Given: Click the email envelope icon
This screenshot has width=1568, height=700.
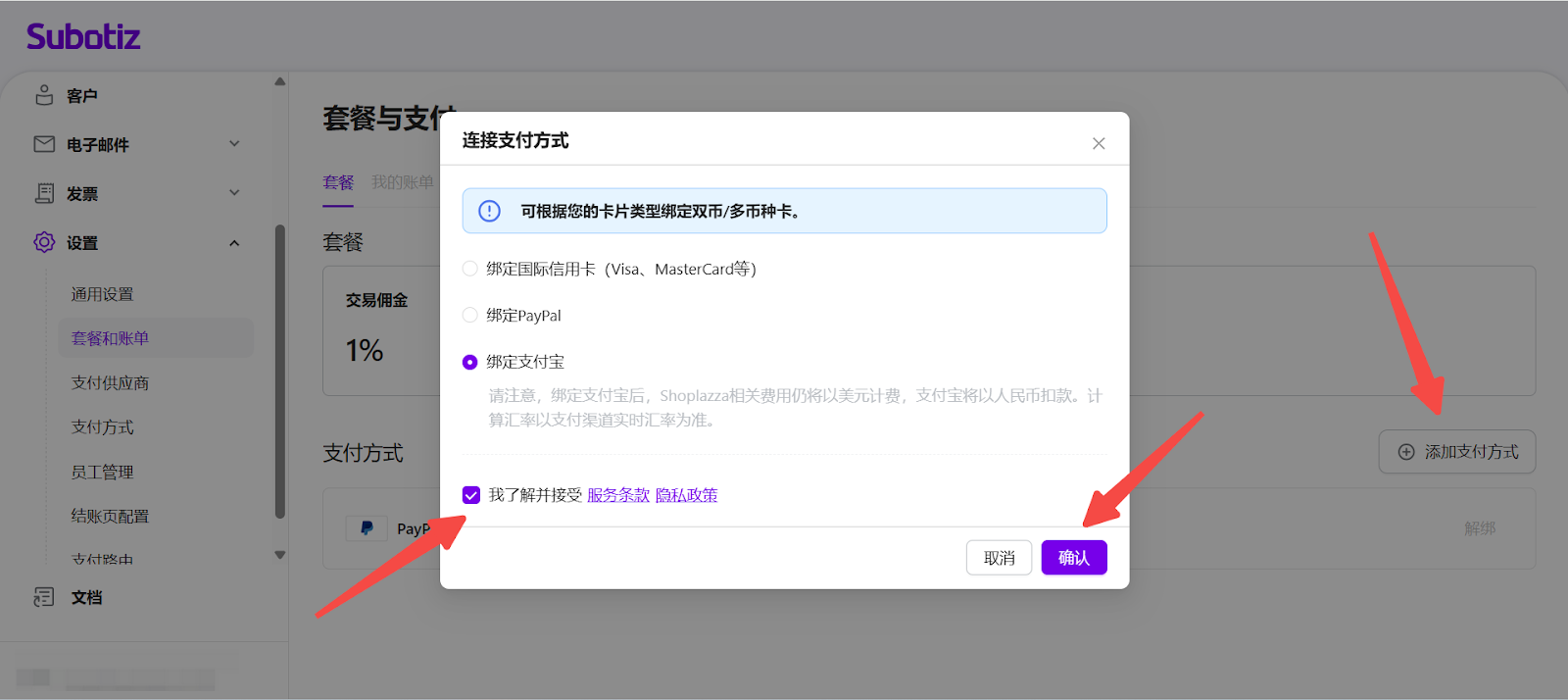Looking at the screenshot, I should [44, 144].
